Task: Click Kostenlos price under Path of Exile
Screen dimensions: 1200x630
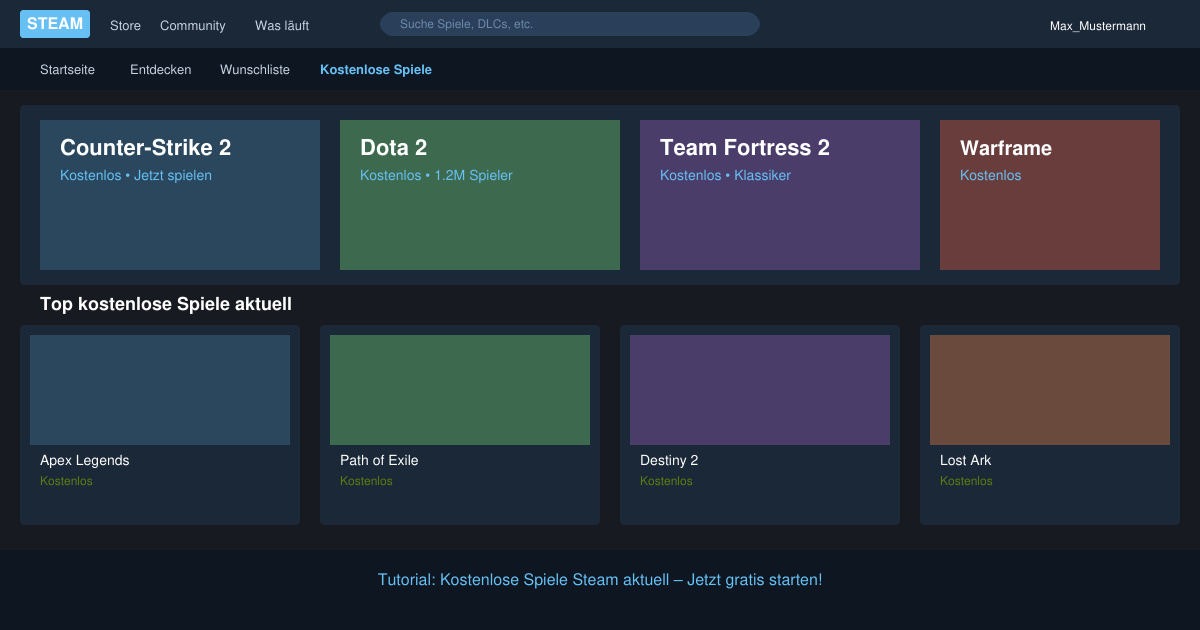Action: pos(366,481)
